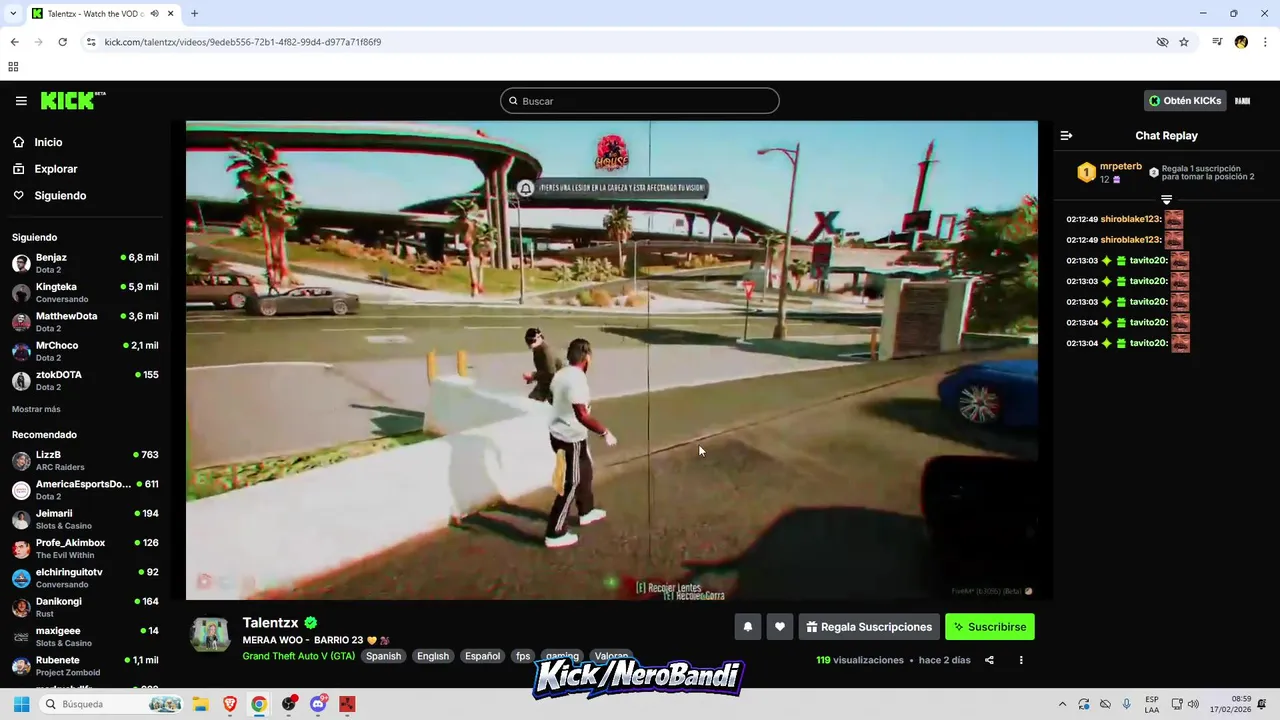1280x720 pixels.
Task: Select the Español tag
Action: tap(482, 656)
